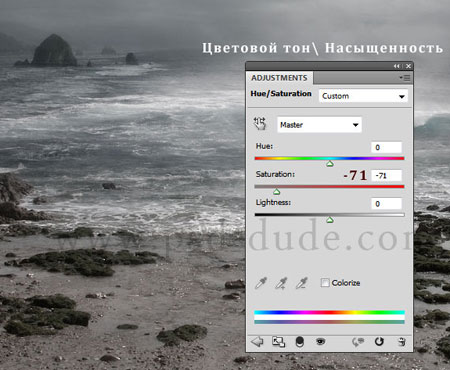Switch panel to expanded view icon
This screenshot has width=450, height=370.
(278, 342)
